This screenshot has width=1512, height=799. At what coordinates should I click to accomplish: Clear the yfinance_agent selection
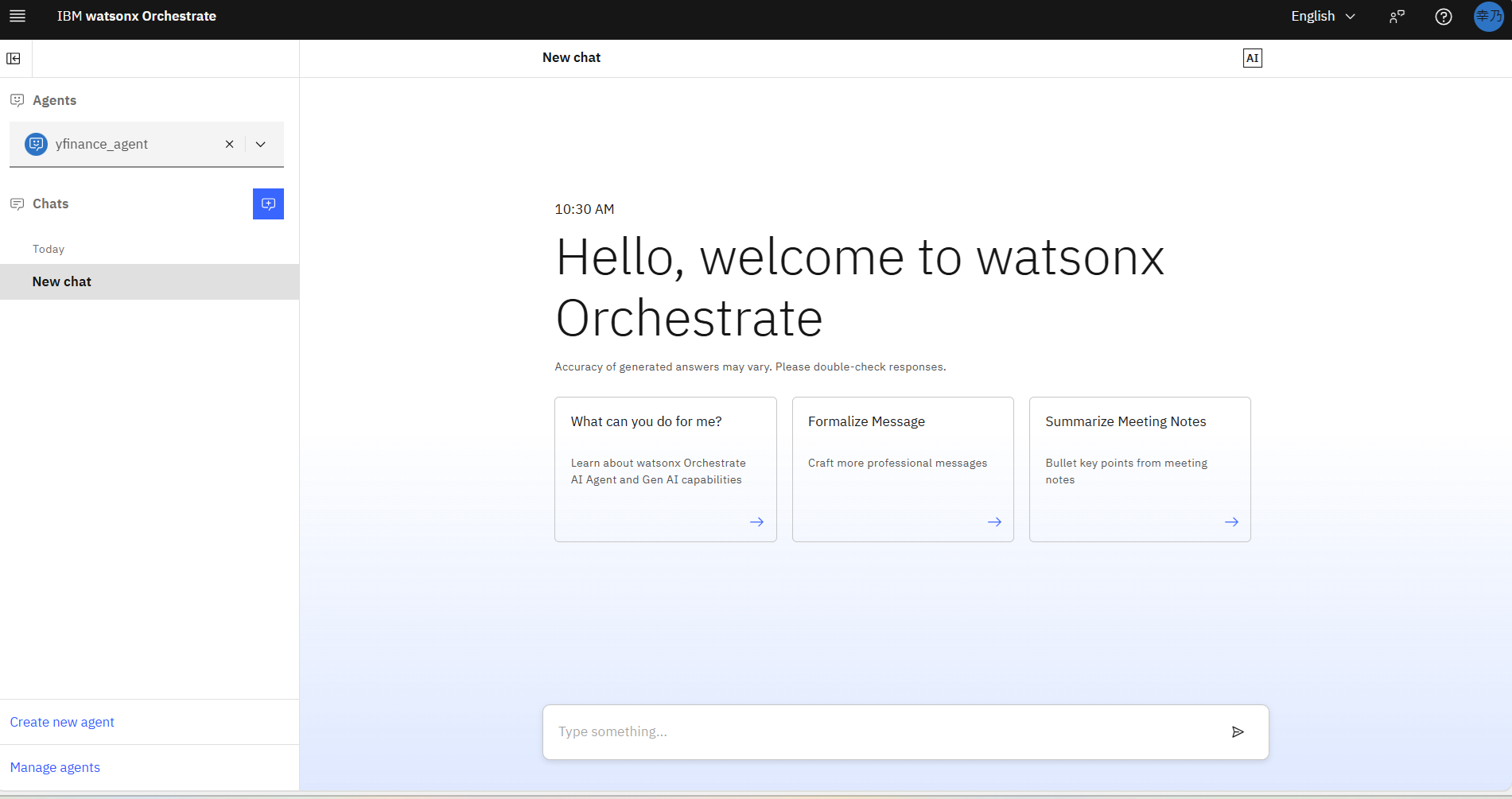click(x=229, y=144)
